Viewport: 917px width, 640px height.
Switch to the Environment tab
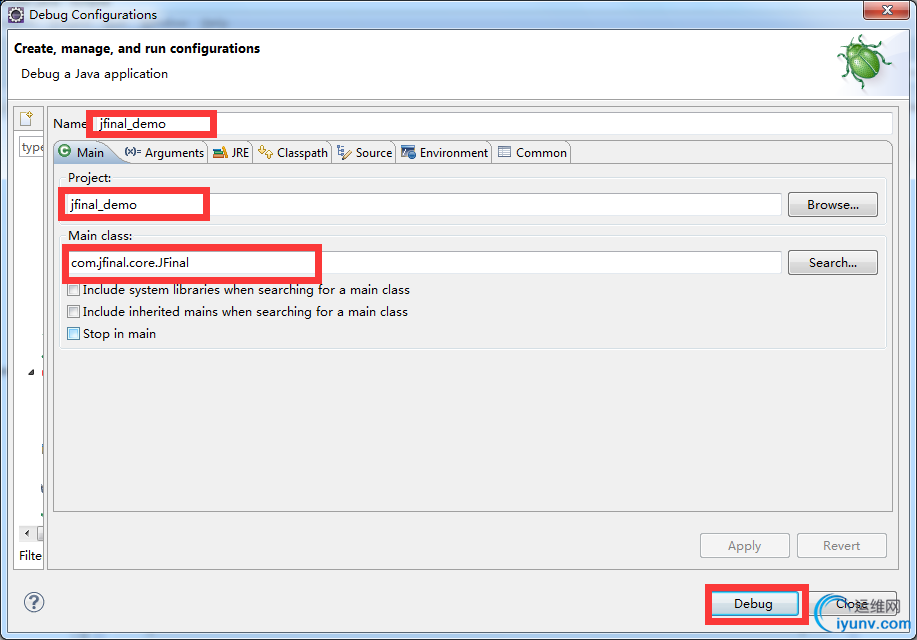pos(444,153)
